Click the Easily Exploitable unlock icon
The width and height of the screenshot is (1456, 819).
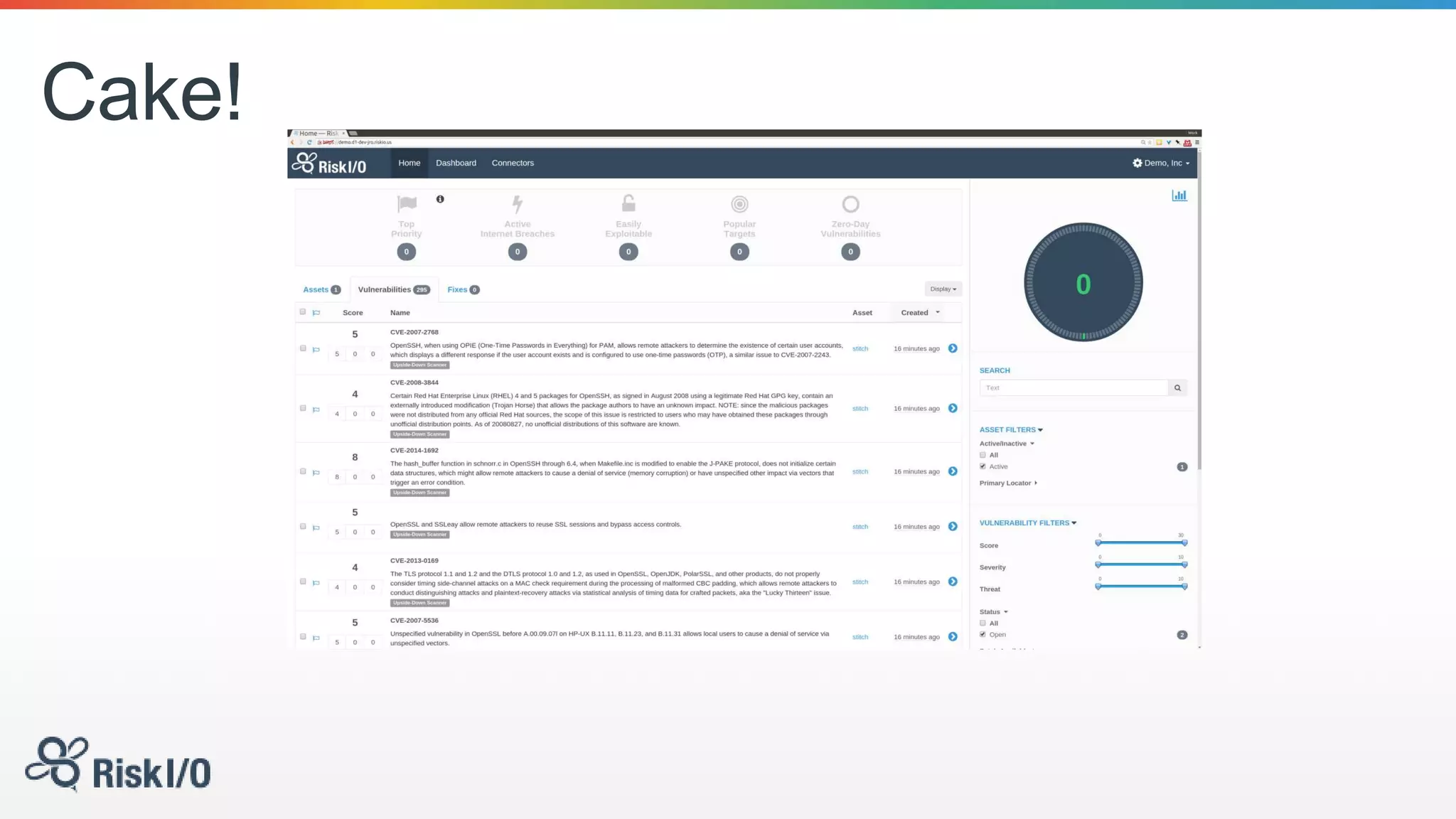tap(628, 204)
